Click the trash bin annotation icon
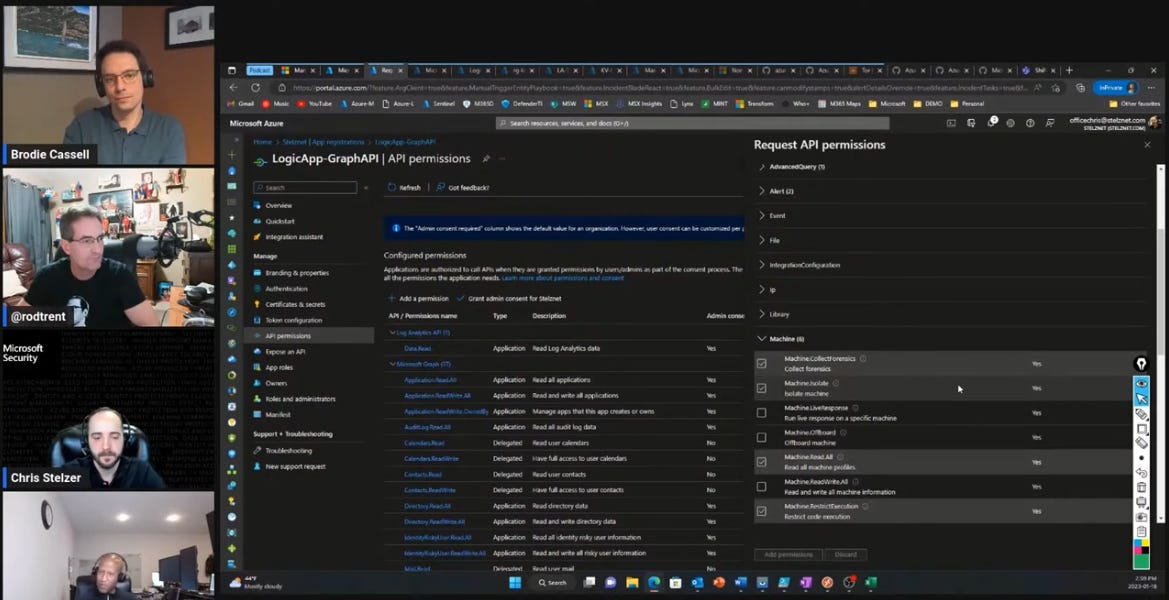Screen dimensions: 1169x600 tap(1141, 487)
